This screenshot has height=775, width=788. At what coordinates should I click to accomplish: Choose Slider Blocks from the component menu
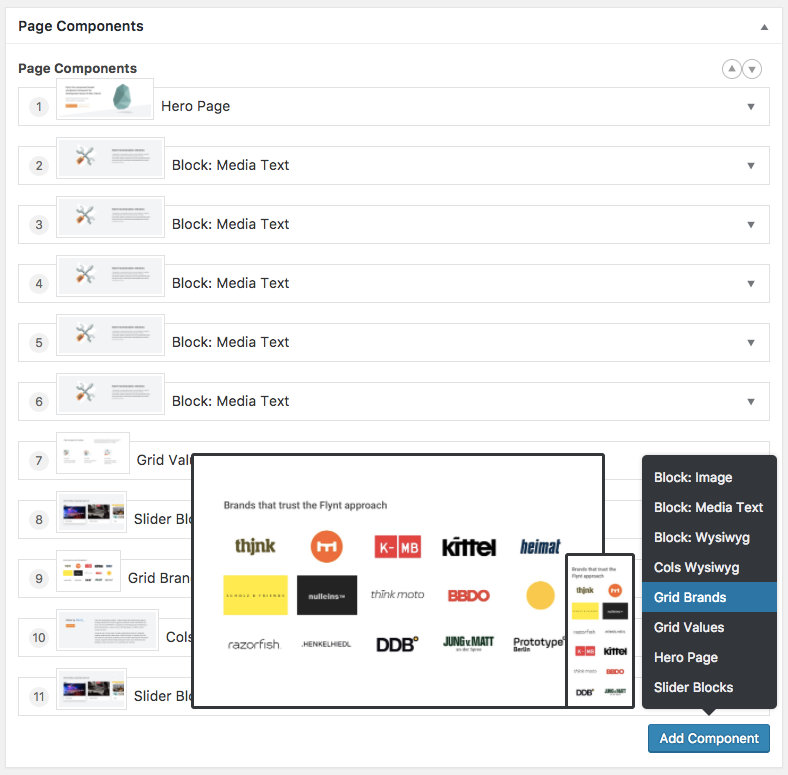(x=709, y=688)
